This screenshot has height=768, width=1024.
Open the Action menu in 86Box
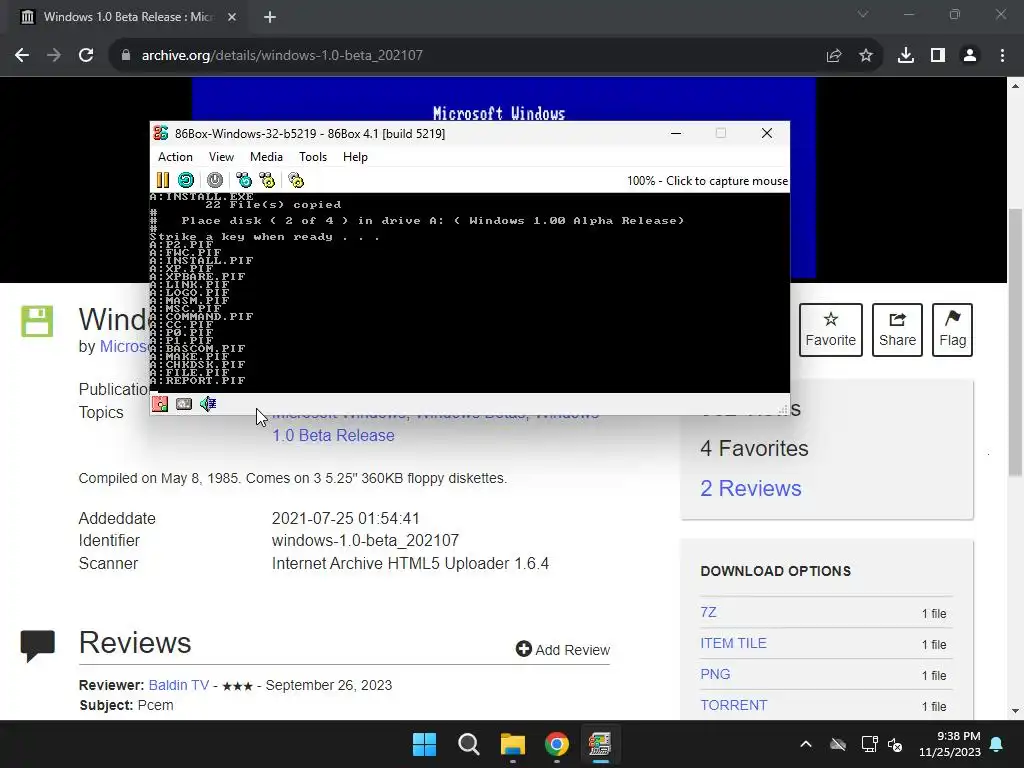(175, 157)
